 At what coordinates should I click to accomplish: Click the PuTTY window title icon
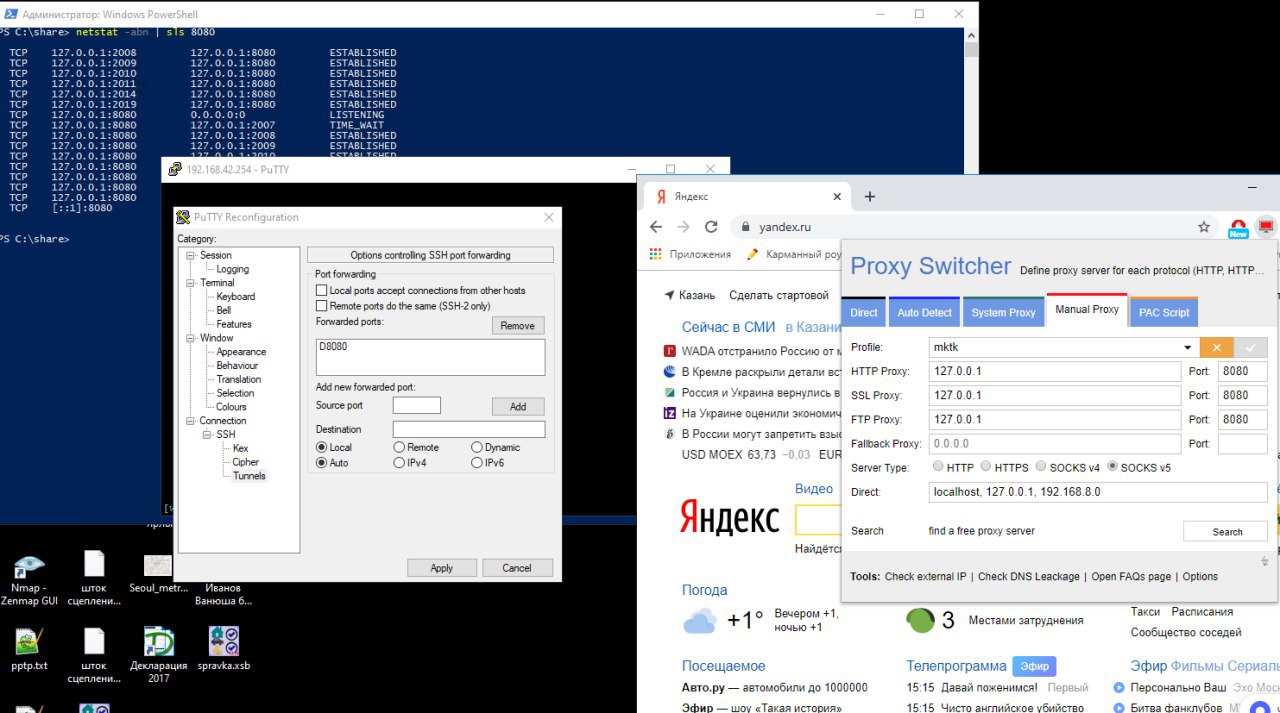pyautogui.click(x=175, y=169)
